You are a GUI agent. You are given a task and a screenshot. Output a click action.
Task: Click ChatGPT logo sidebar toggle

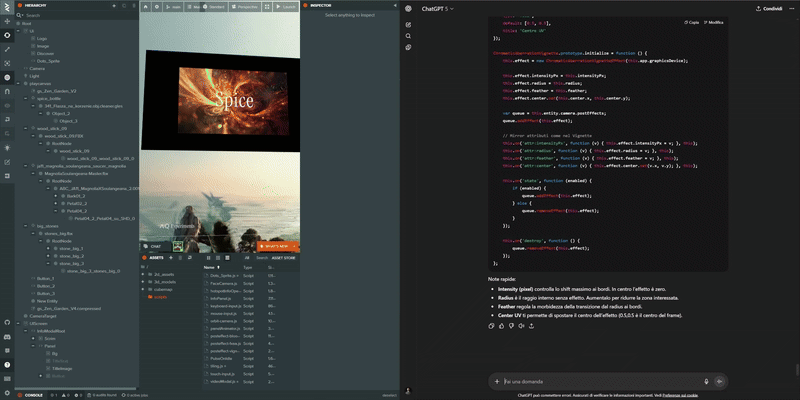coord(408,9)
